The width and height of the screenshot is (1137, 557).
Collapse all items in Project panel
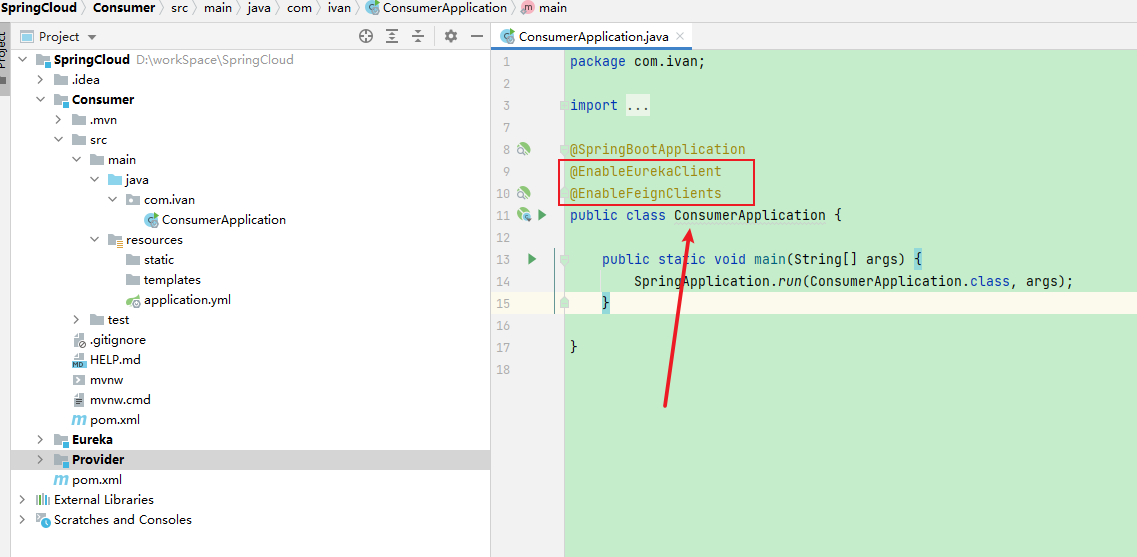[418, 36]
